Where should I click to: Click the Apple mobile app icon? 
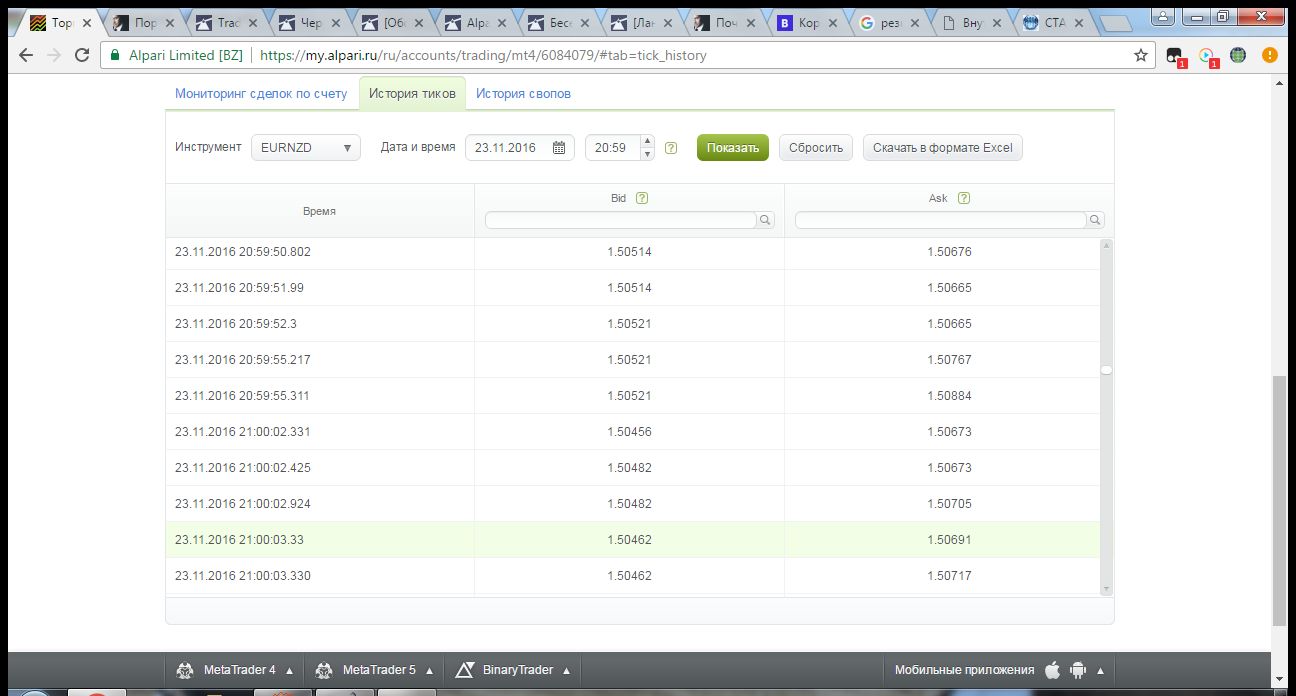coord(1052,670)
